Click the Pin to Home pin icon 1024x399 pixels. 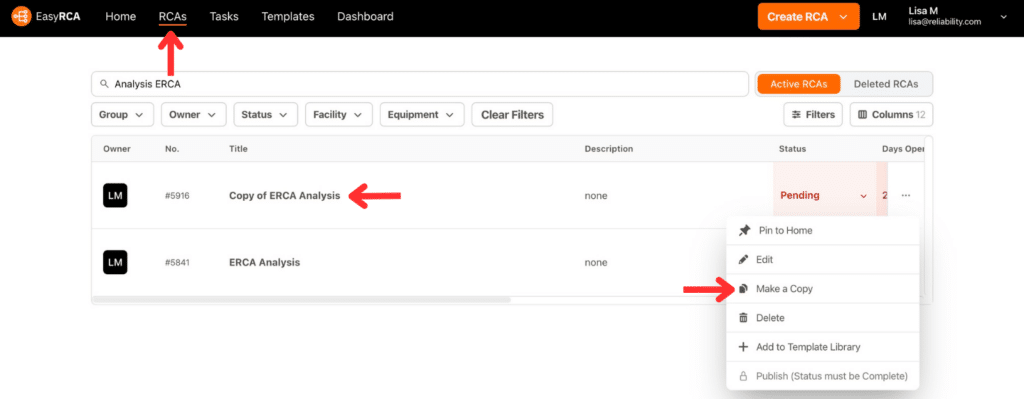pyautogui.click(x=744, y=231)
